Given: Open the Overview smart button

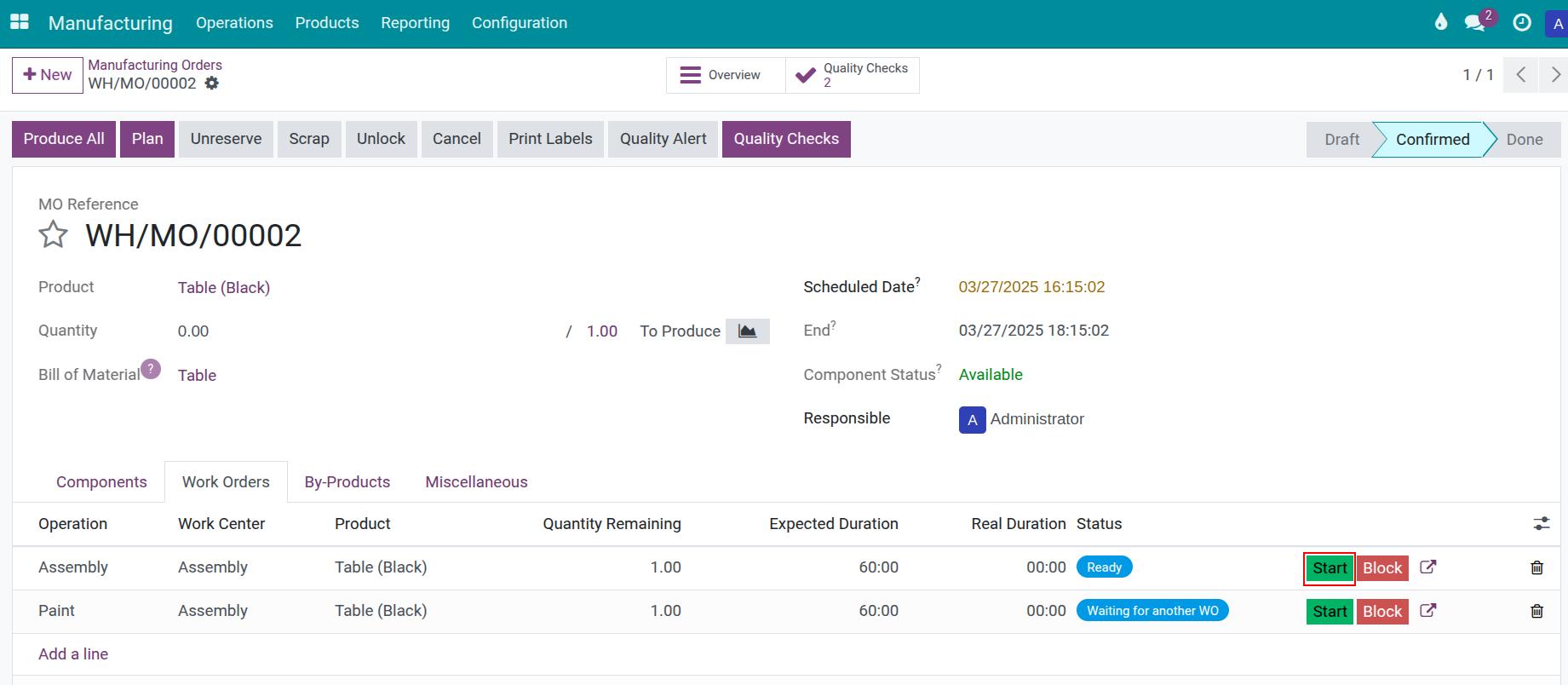Looking at the screenshot, I should (726, 75).
